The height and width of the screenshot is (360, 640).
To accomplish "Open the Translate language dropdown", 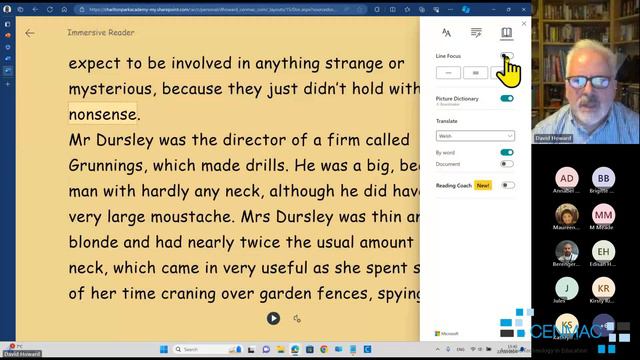I will point(475,136).
